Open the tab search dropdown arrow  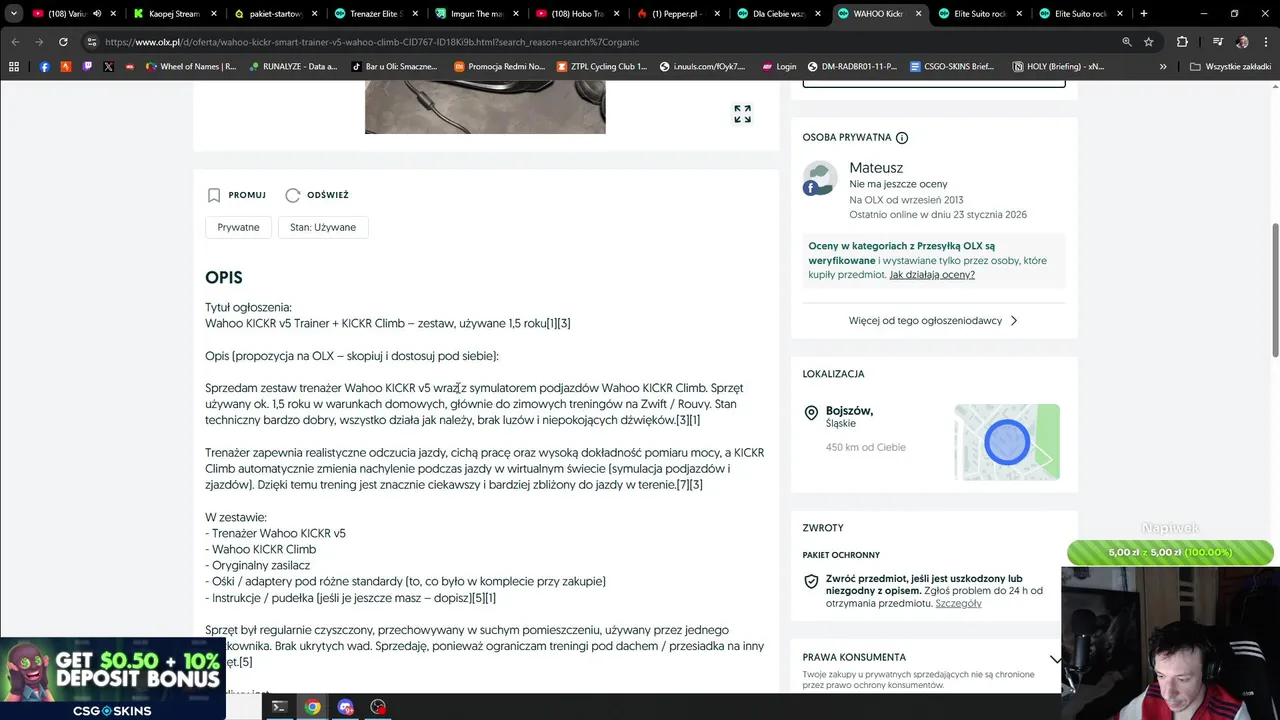point(13,14)
